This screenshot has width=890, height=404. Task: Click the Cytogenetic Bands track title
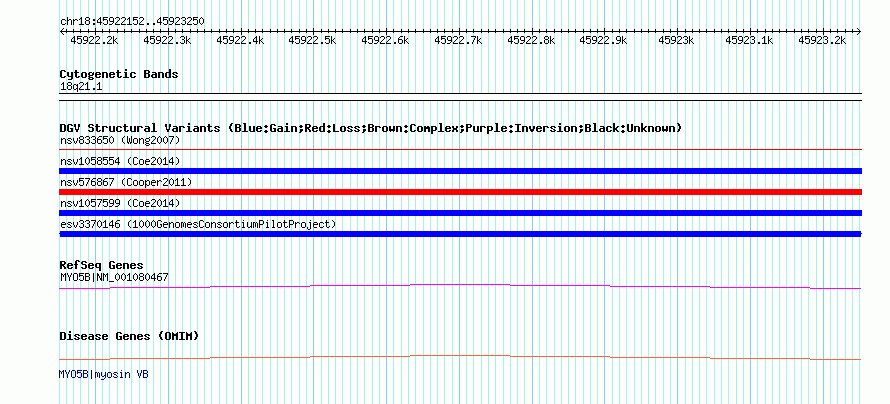coord(119,74)
